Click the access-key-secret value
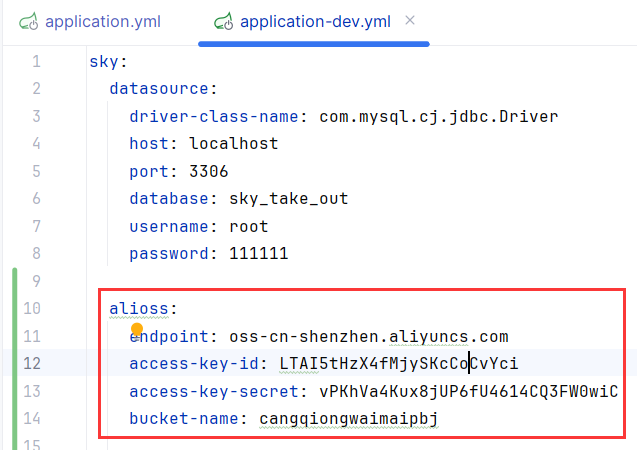 468,391
